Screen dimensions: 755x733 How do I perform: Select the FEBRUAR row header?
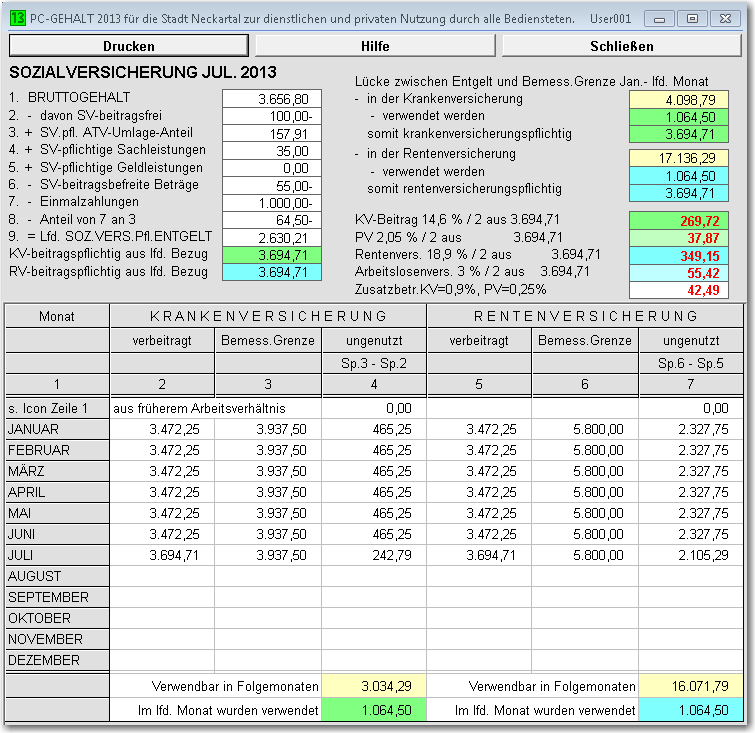(x=57, y=450)
